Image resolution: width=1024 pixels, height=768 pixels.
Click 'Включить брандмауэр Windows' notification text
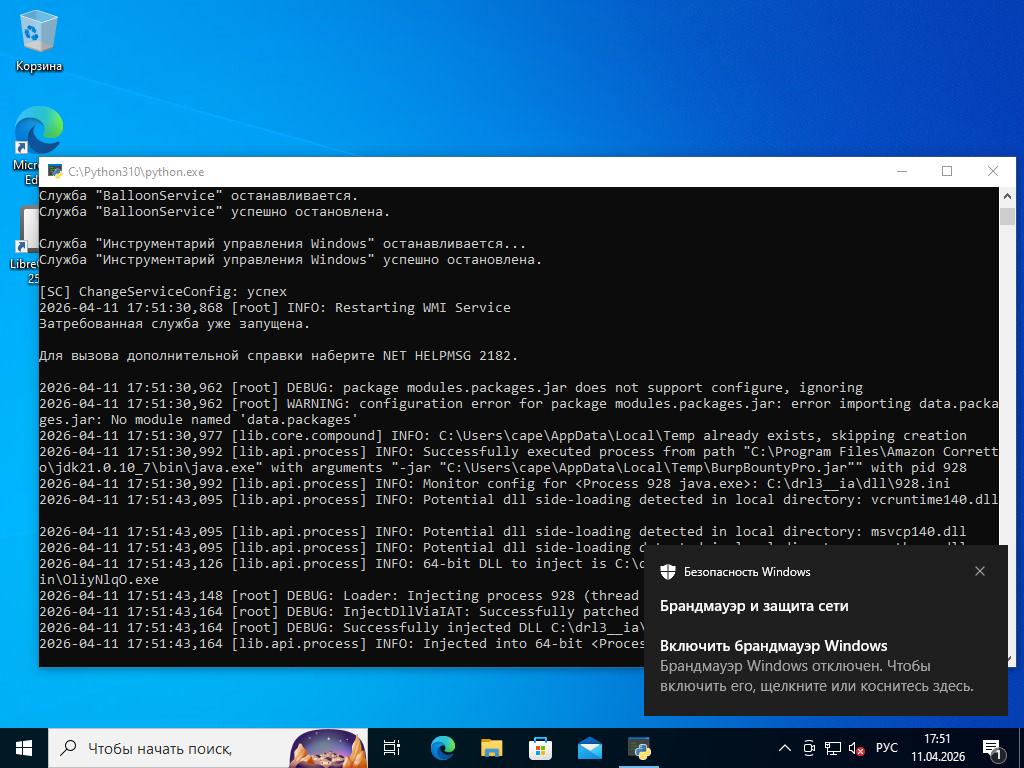[773, 646]
